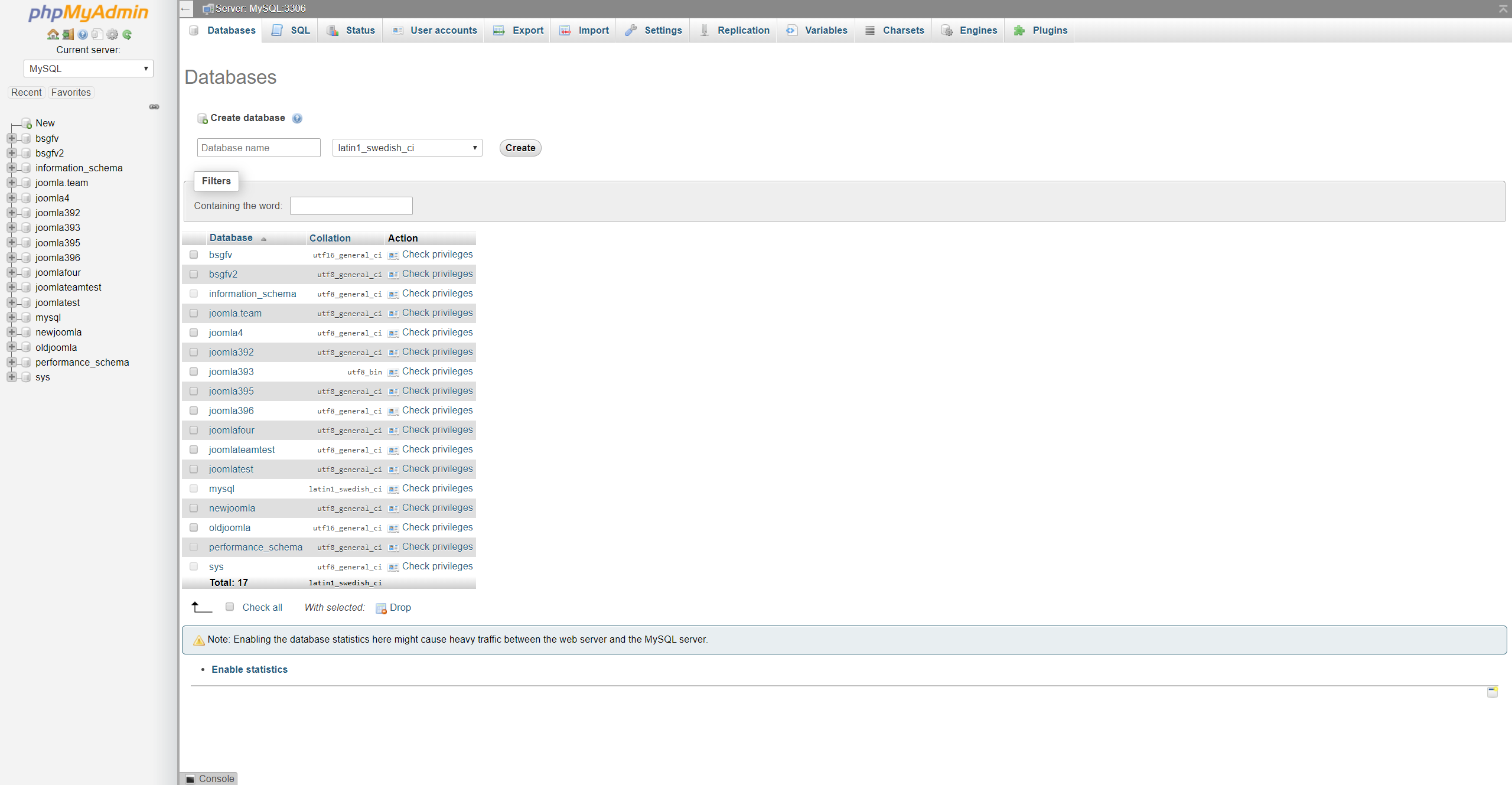Tick the checkbox for joomla393 database
Image resolution: width=1512 pixels, height=785 pixels.
194,372
